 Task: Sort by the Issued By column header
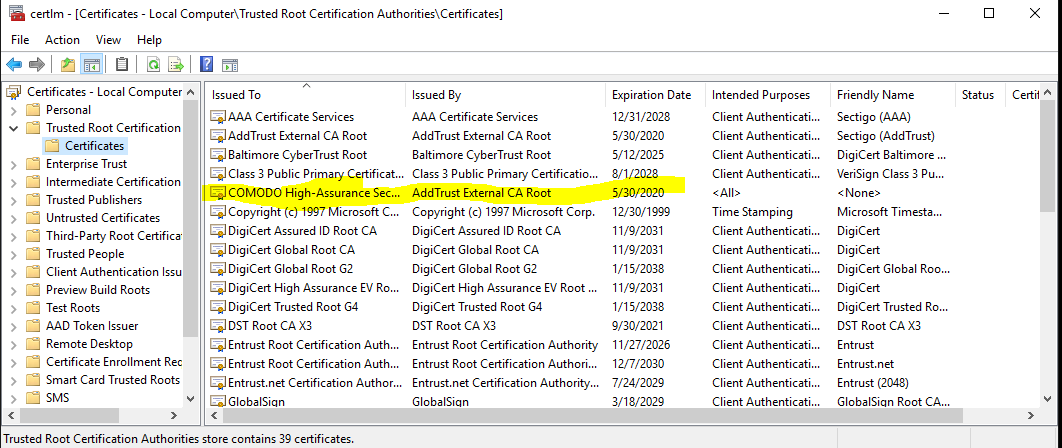[x=505, y=95]
